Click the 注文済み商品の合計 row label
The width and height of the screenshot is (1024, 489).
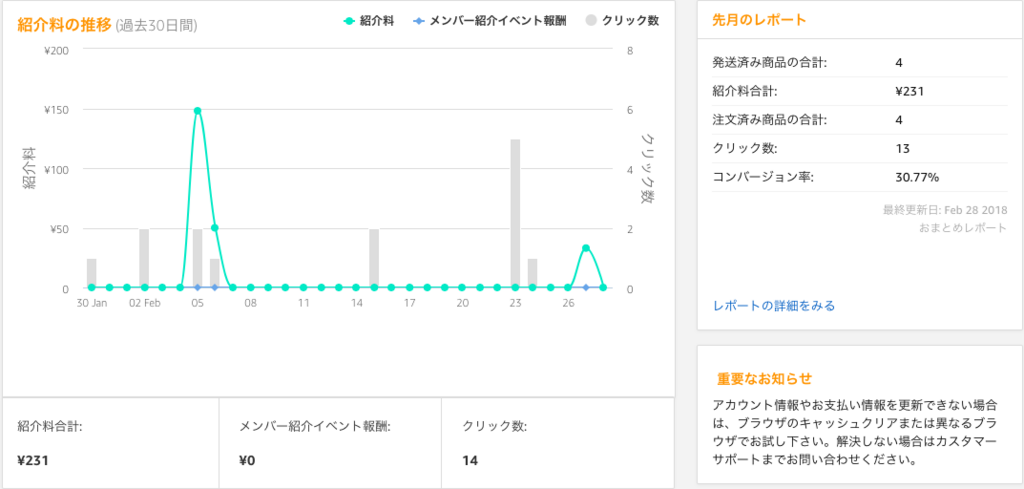(x=770, y=120)
